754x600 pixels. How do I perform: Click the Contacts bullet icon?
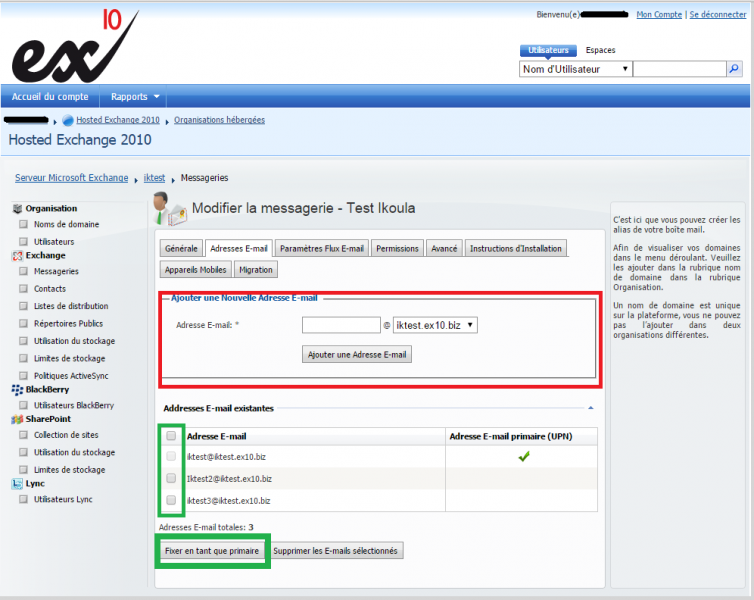(x=23, y=288)
